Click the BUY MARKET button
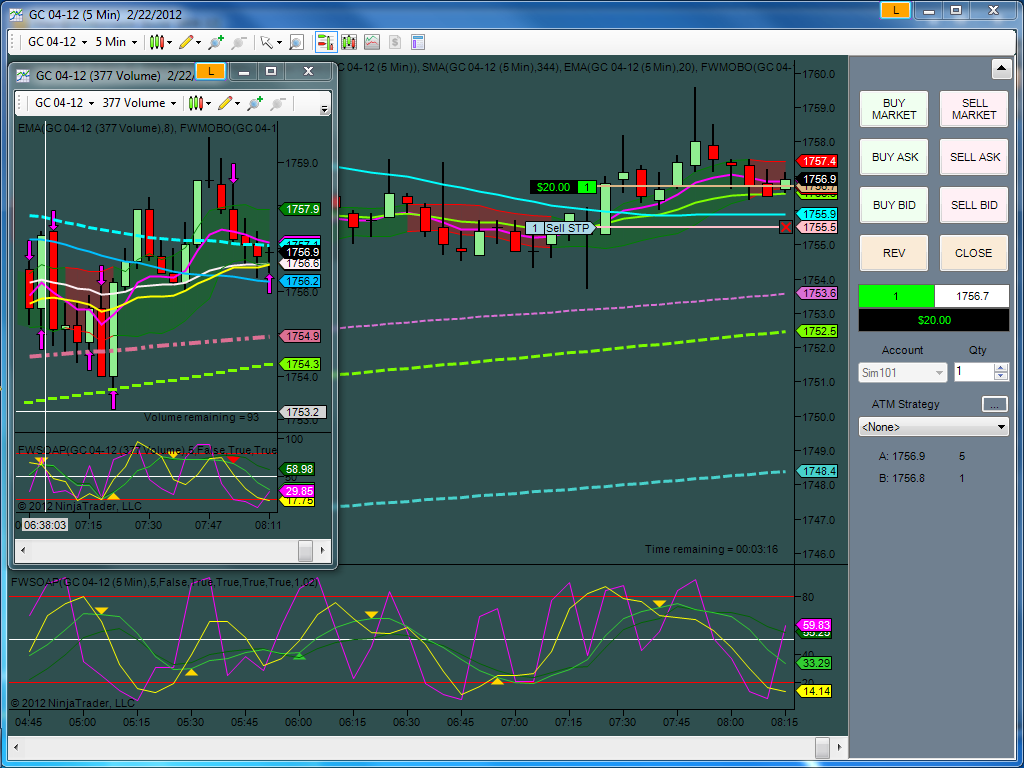The height and width of the screenshot is (768, 1024). coord(893,109)
